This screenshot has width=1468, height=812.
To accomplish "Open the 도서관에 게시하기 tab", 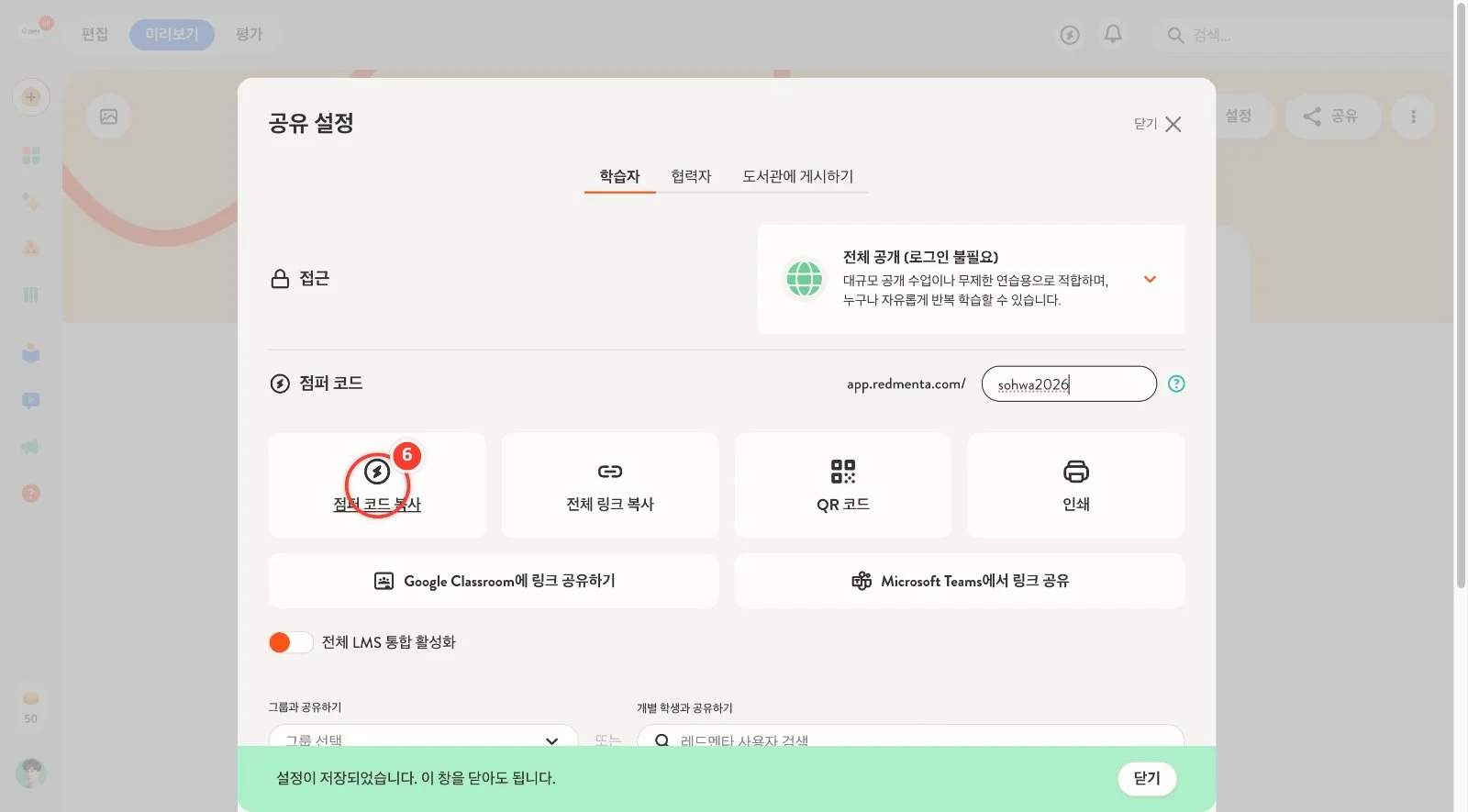I will pos(798,176).
